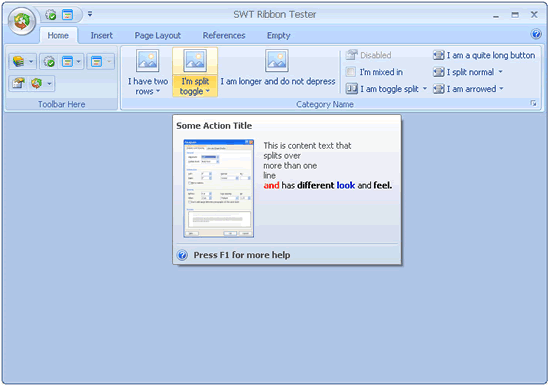This screenshot has height=386, width=550.
Task: Open the 'I have two rows' dropdown label
Action: 148,86
